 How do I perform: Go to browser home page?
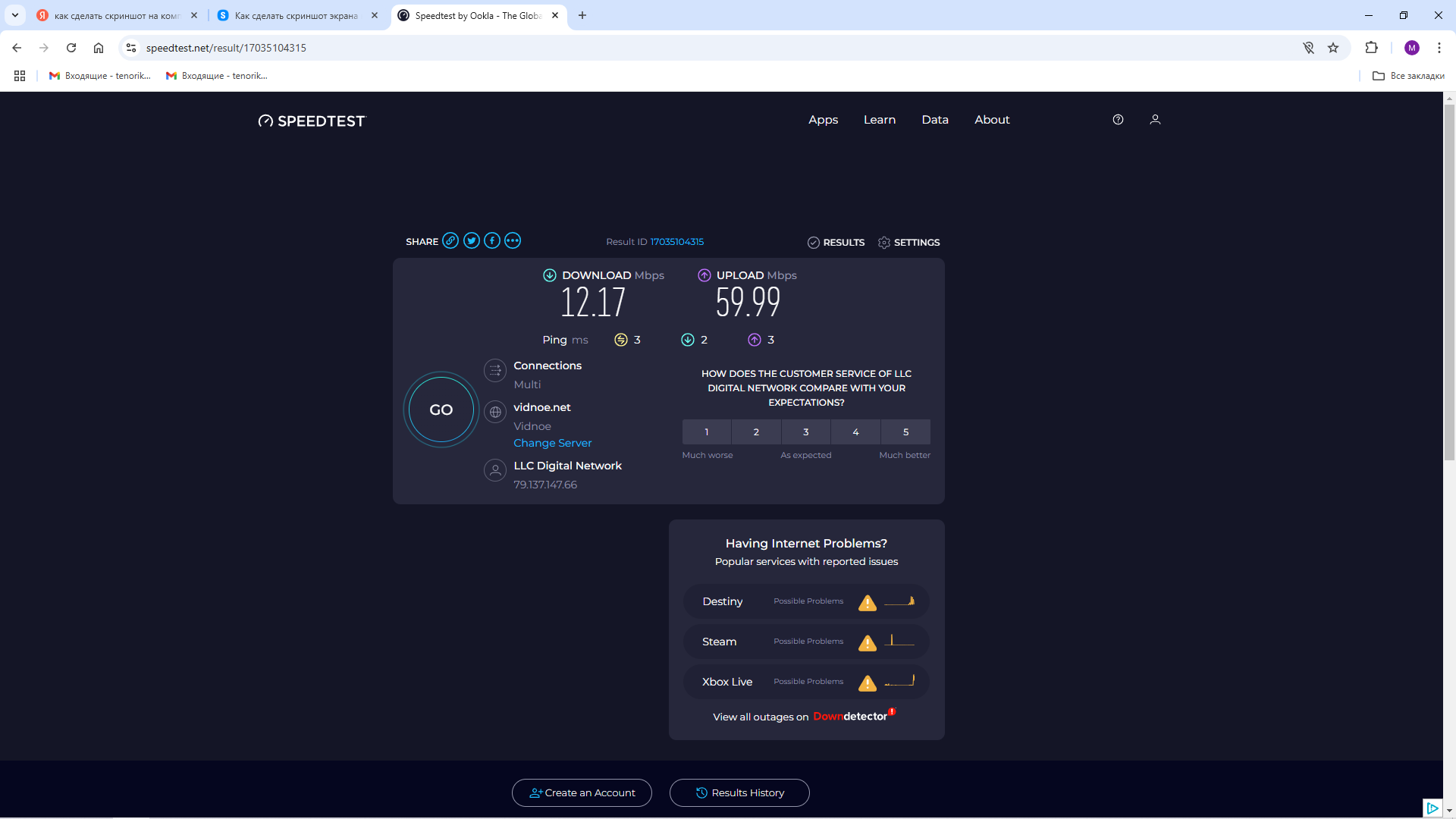pyautogui.click(x=99, y=48)
